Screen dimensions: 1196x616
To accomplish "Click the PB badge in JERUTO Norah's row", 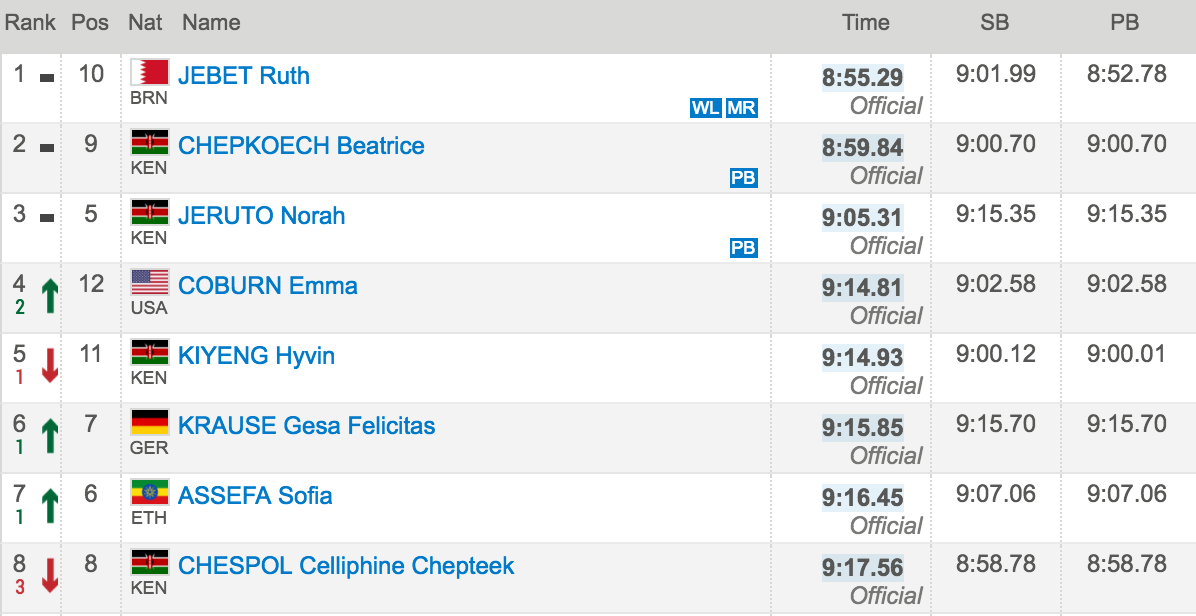I will tap(743, 249).
